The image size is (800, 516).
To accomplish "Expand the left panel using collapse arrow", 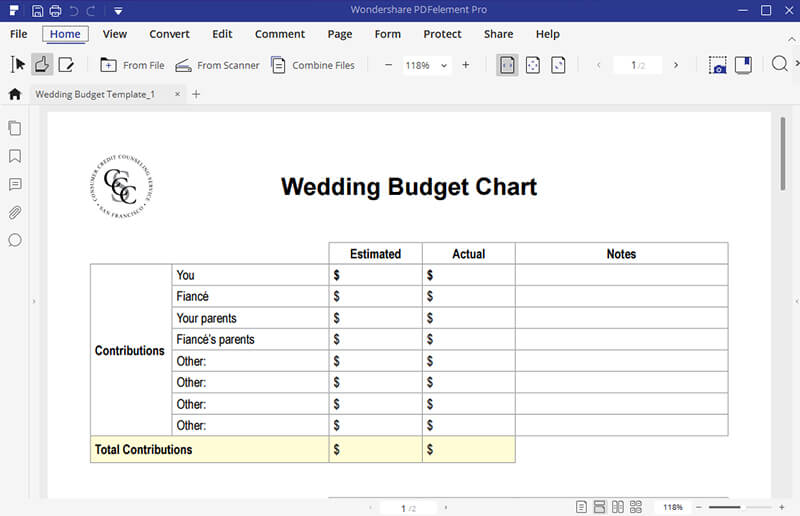I will tap(34, 301).
